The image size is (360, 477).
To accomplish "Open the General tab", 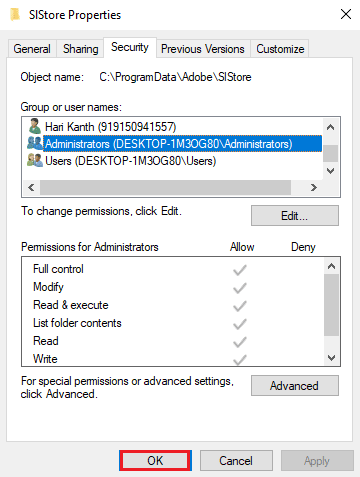I will point(32,49).
